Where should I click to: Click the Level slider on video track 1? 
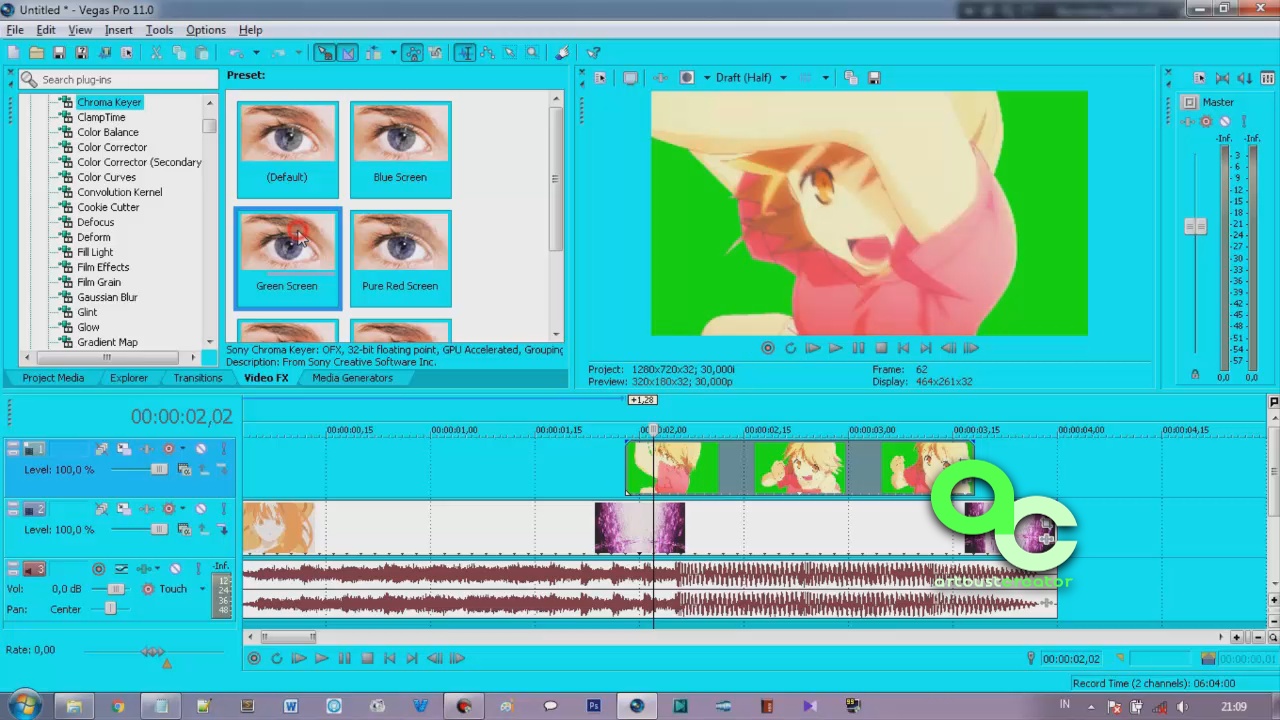(x=159, y=470)
